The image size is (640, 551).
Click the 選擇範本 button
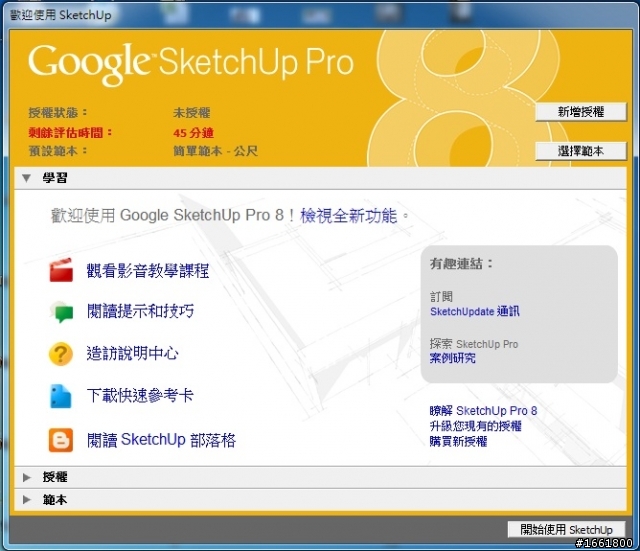pos(581,151)
